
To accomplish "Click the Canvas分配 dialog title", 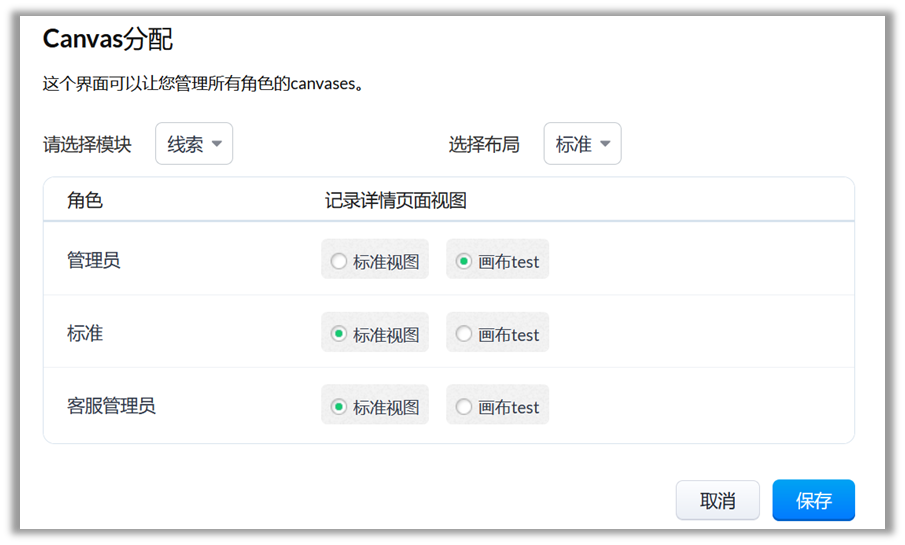I will 108,39.
